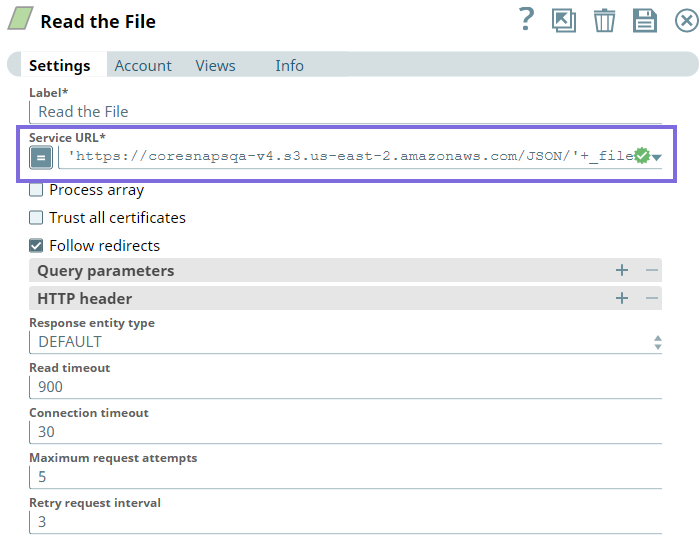Uncheck the Follow redirects option

pos(37,246)
